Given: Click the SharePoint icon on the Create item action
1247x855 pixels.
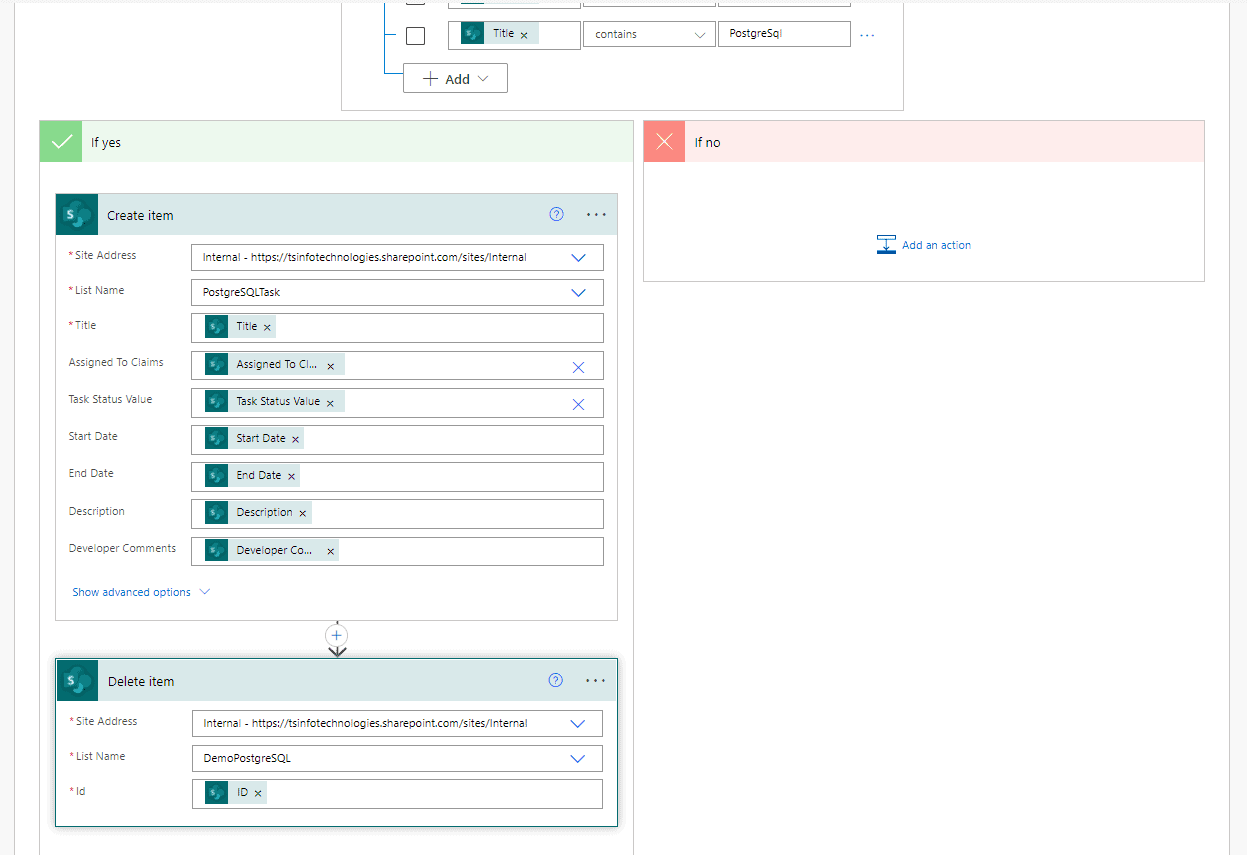Looking at the screenshot, I should pos(77,214).
